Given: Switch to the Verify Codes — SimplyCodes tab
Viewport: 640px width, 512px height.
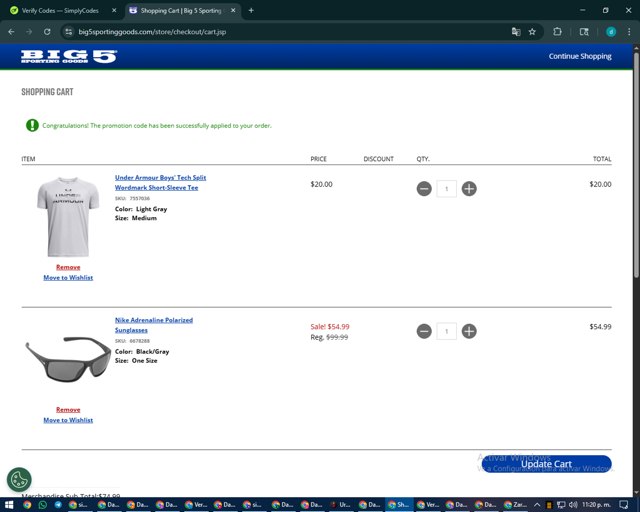Looking at the screenshot, I should [60, 11].
